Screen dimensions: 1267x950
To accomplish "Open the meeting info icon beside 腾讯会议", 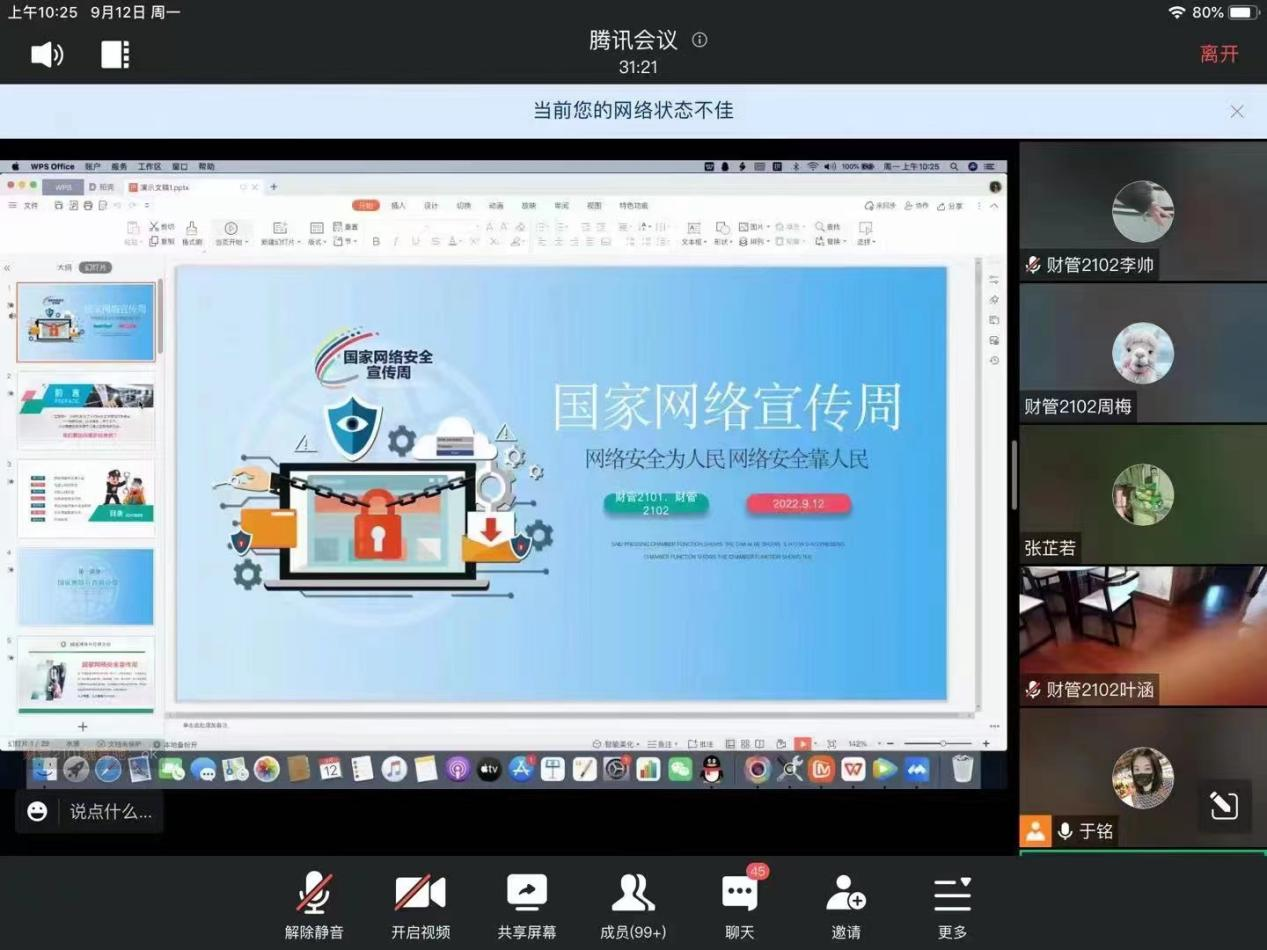I will click(700, 40).
